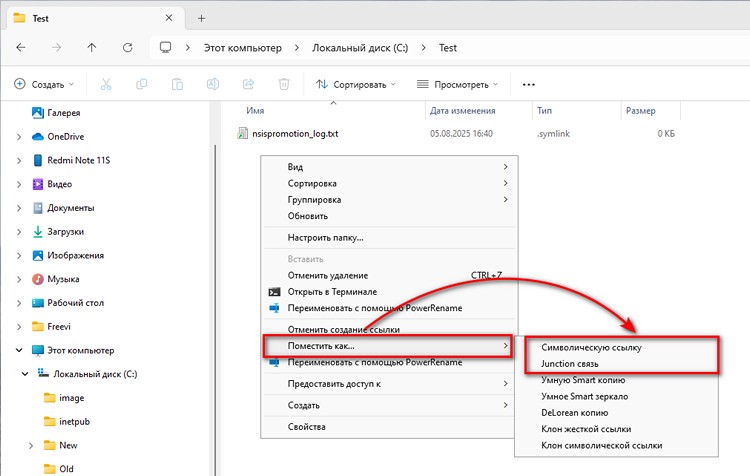750x476 pixels.
Task: Go up one folder level with up arrow
Action: click(x=92, y=47)
